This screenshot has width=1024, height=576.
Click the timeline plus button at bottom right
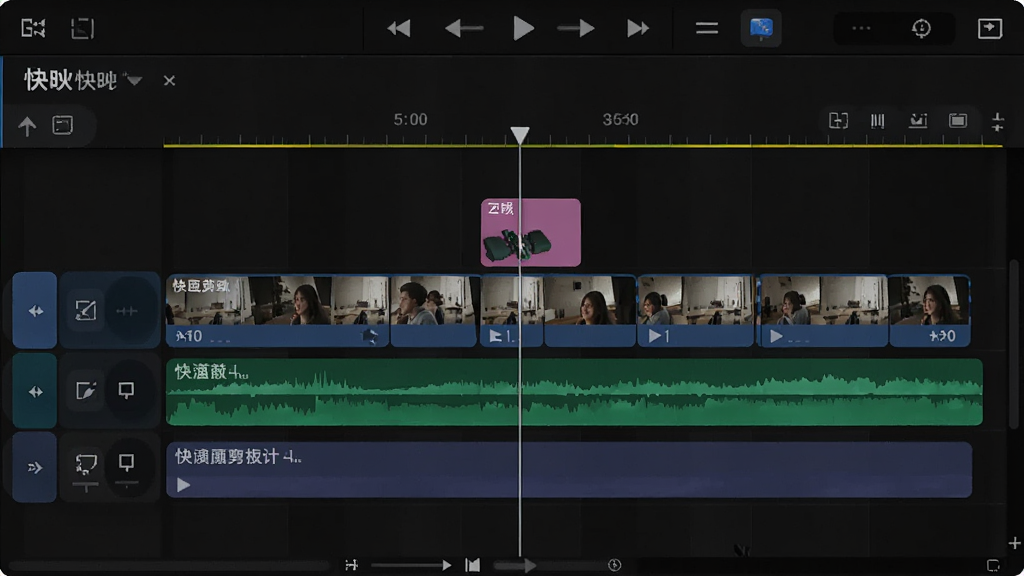[1014, 543]
